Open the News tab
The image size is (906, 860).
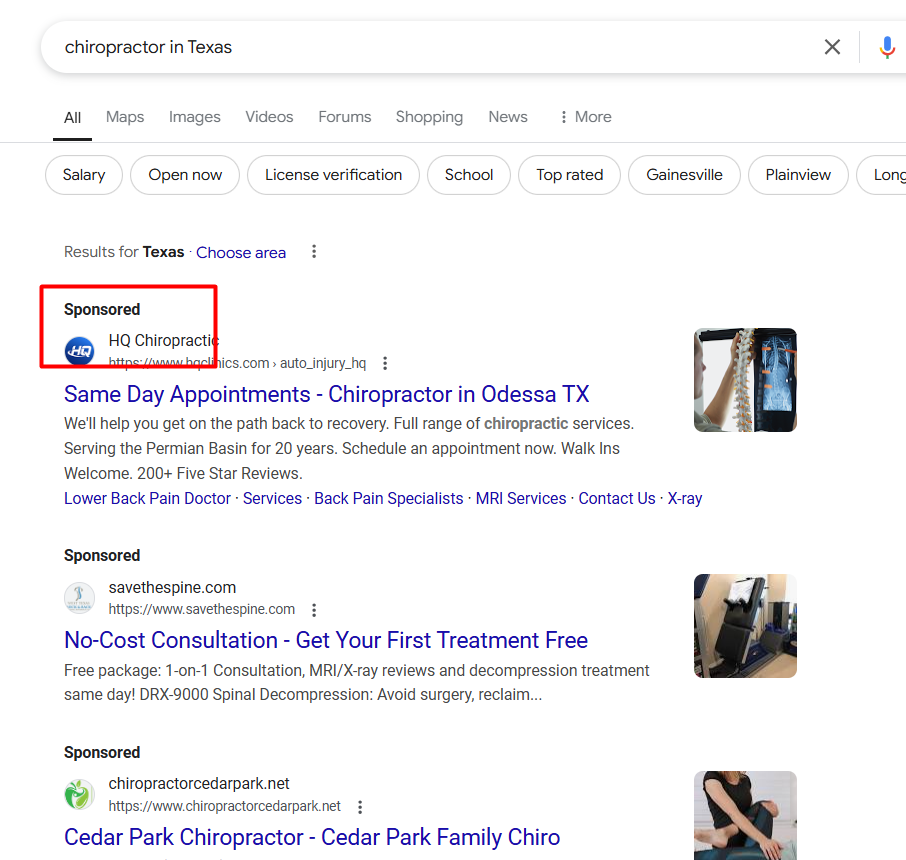coord(508,117)
